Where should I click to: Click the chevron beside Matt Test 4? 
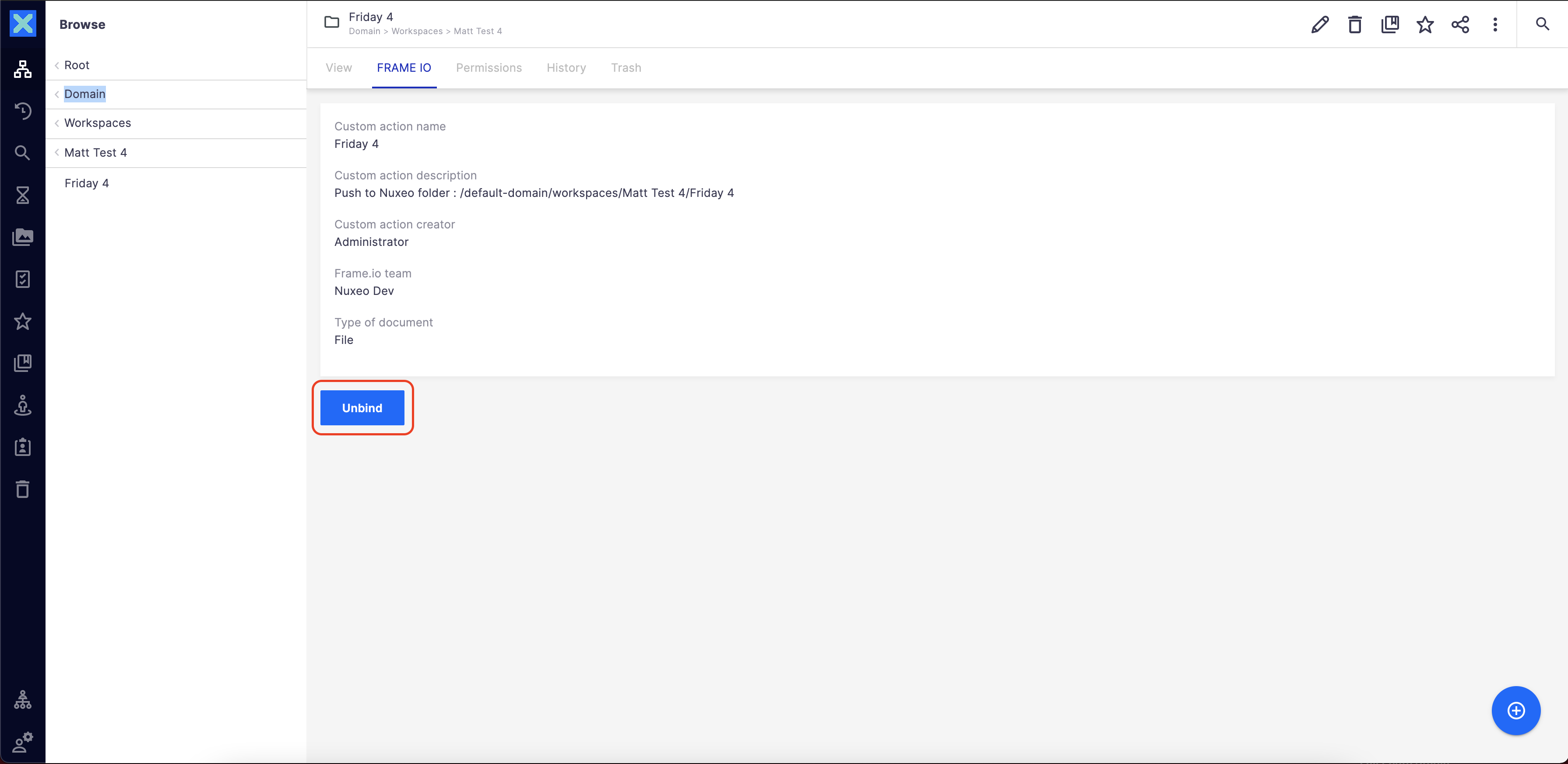click(x=56, y=153)
